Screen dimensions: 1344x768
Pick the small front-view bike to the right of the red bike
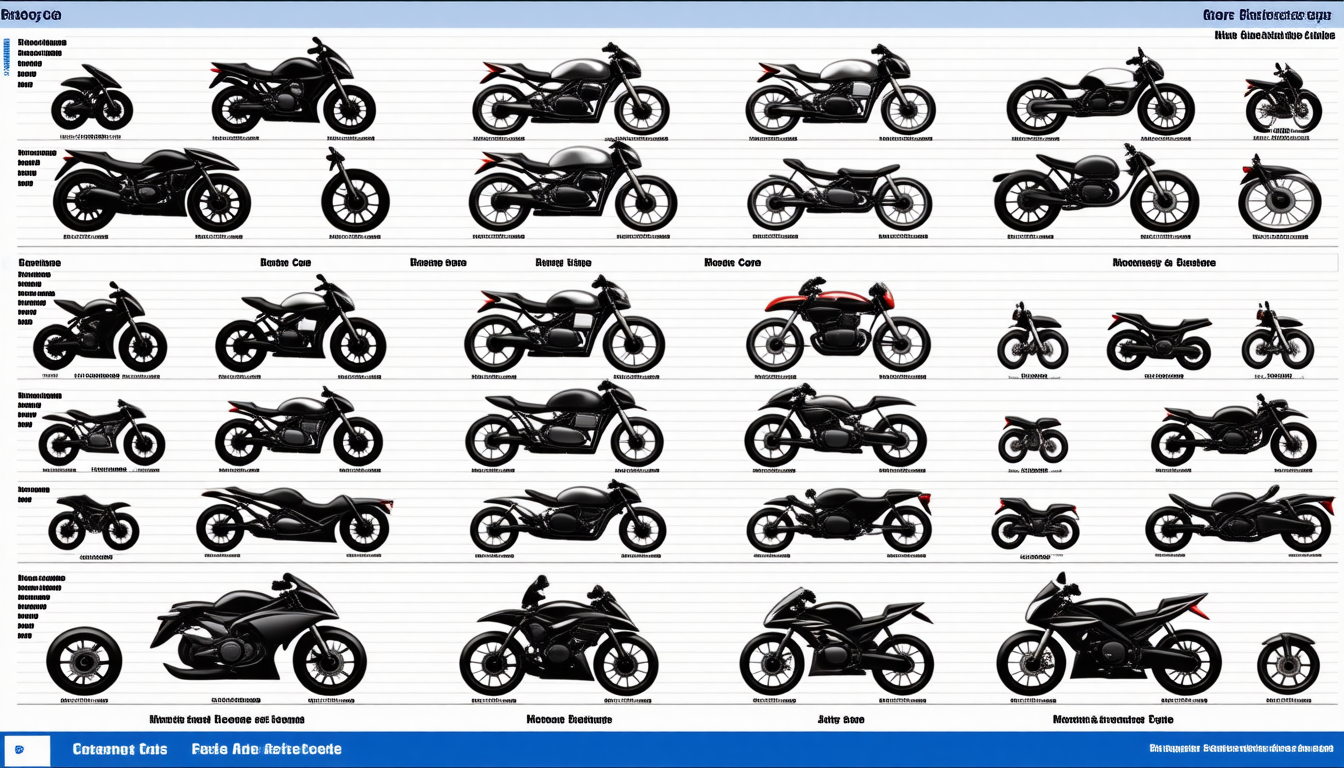pyautogui.click(x=1032, y=335)
